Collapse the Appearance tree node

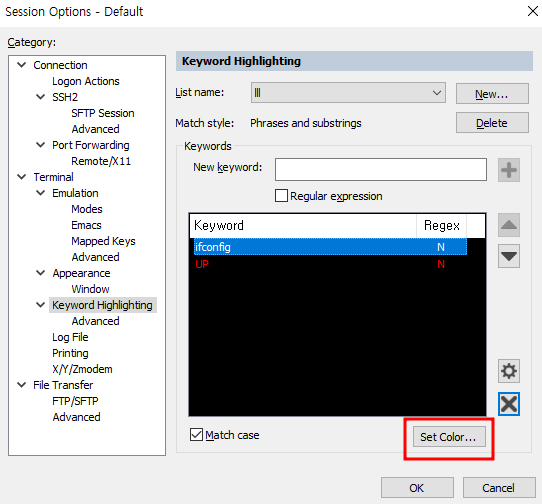point(41,273)
